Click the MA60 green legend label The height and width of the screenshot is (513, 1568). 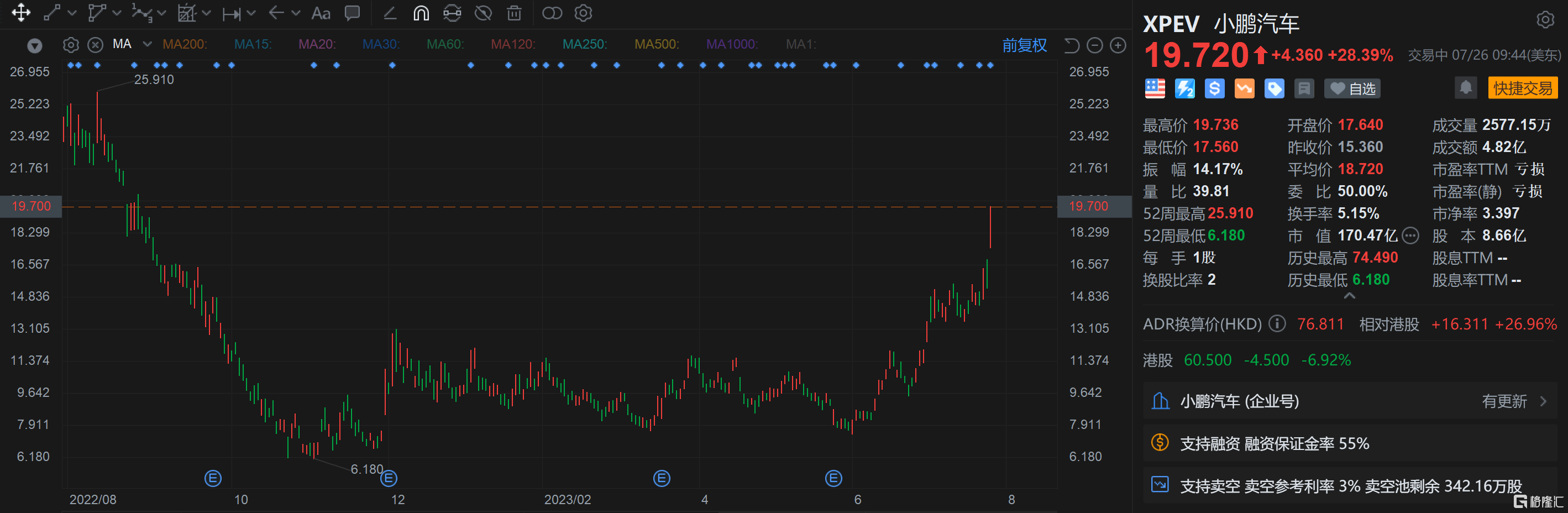click(x=445, y=44)
